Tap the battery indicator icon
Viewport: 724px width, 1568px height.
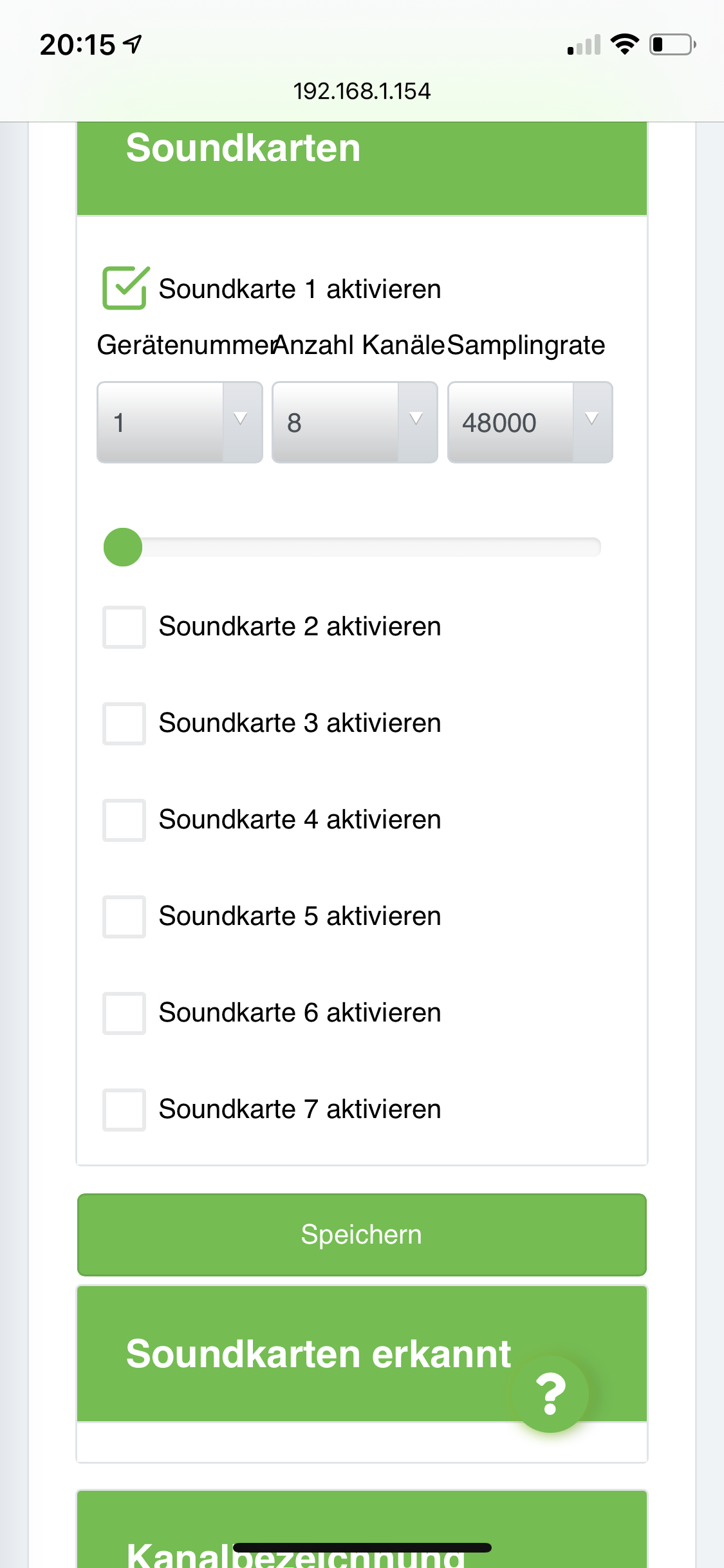[x=672, y=44]
